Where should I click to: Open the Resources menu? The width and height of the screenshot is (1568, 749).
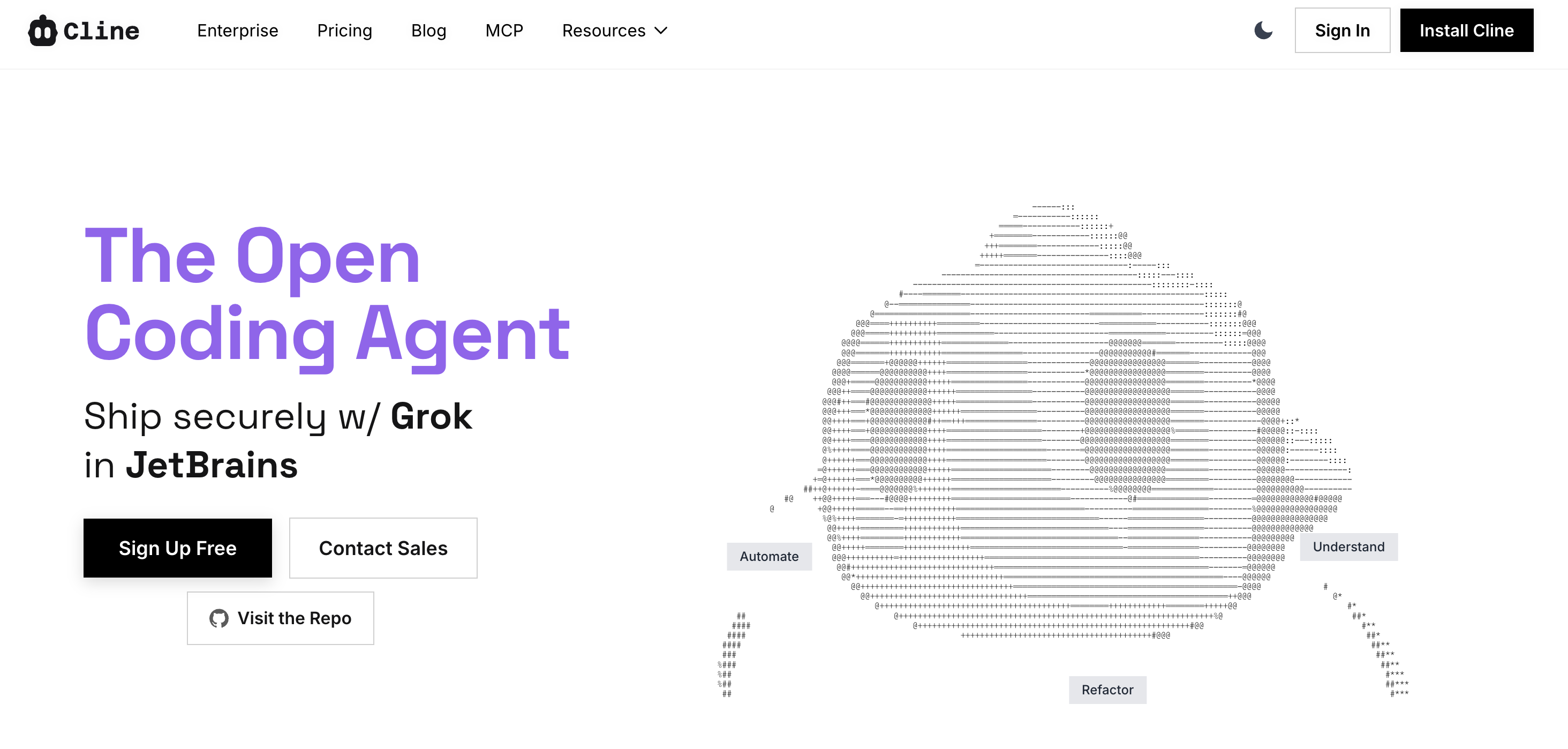click(604, 31)
